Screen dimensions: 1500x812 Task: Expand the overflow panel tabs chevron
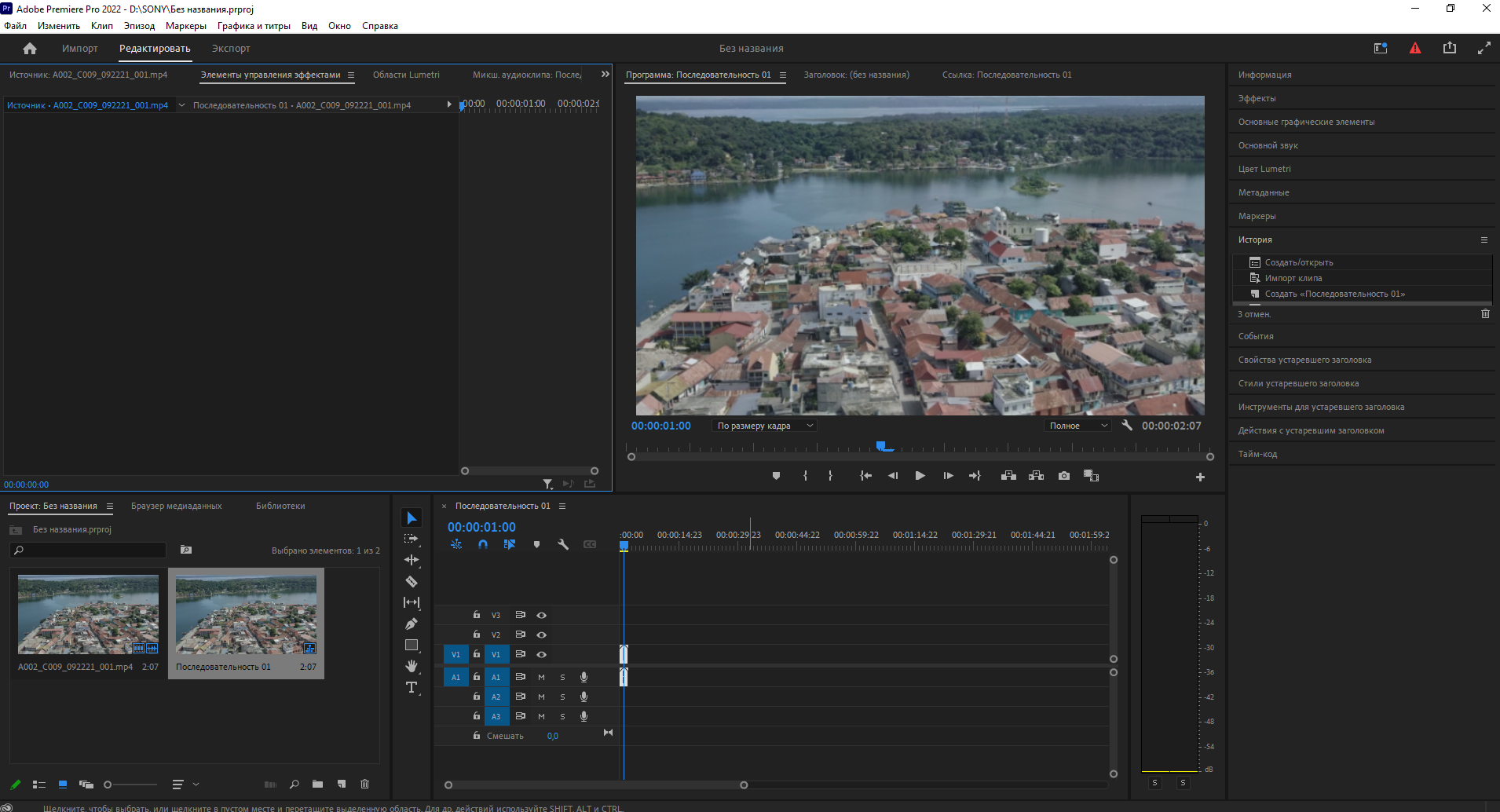pyautogui.click(x=605, y=75)
